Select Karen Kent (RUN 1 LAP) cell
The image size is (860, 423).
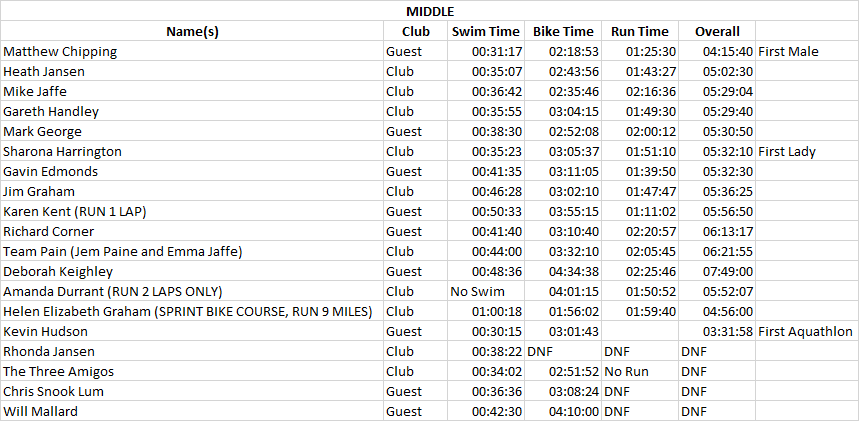click(77, 211)
